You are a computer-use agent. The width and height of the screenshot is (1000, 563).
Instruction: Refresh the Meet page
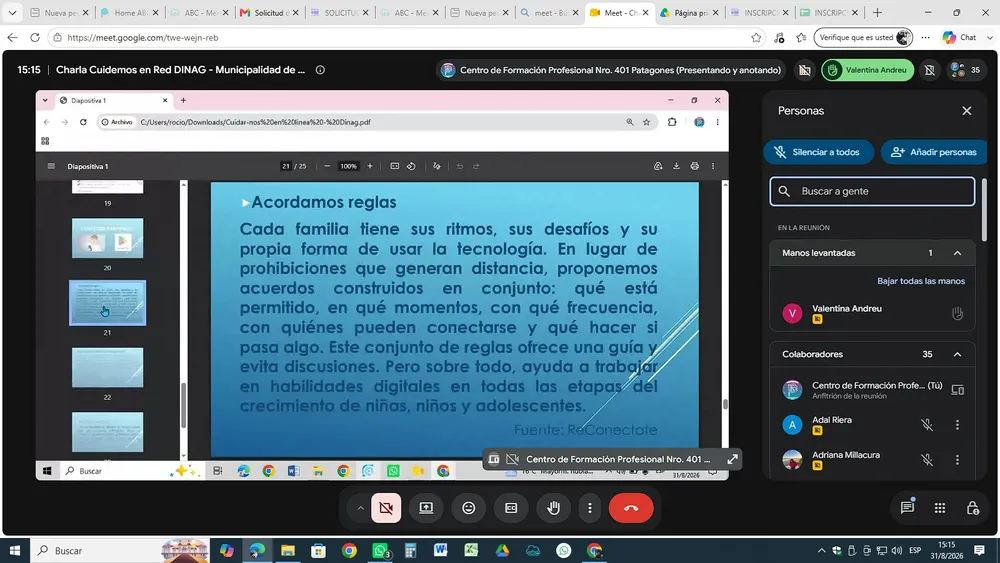pos(35,38)
